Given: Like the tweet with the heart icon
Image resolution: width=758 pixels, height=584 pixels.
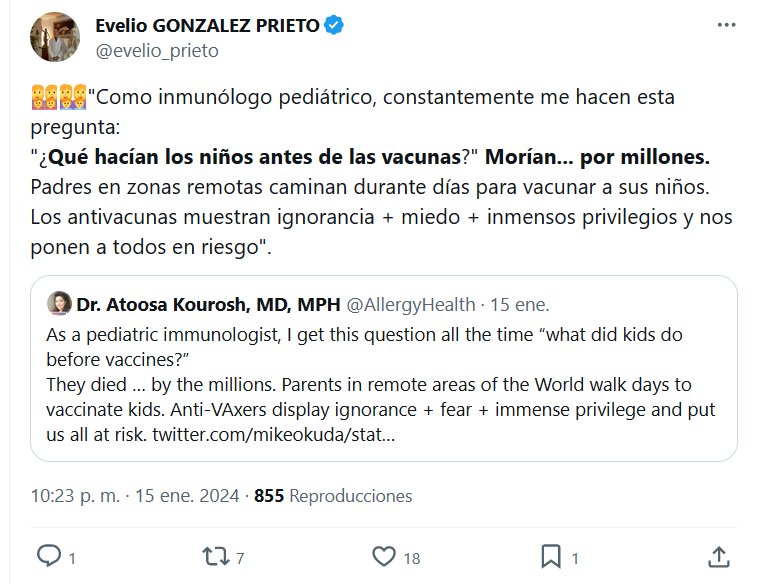Looking at the screenshot, I should coord(383,556).
